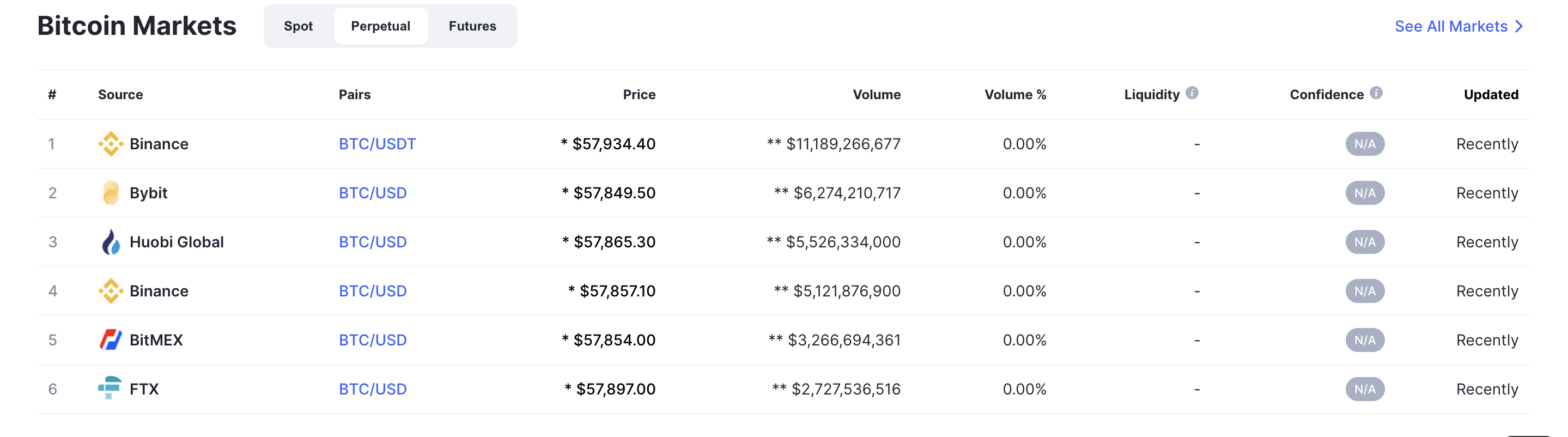Screen dimensions: 1568x437
Task: Click the Huobi Global source name
Action: pos(177,242)
